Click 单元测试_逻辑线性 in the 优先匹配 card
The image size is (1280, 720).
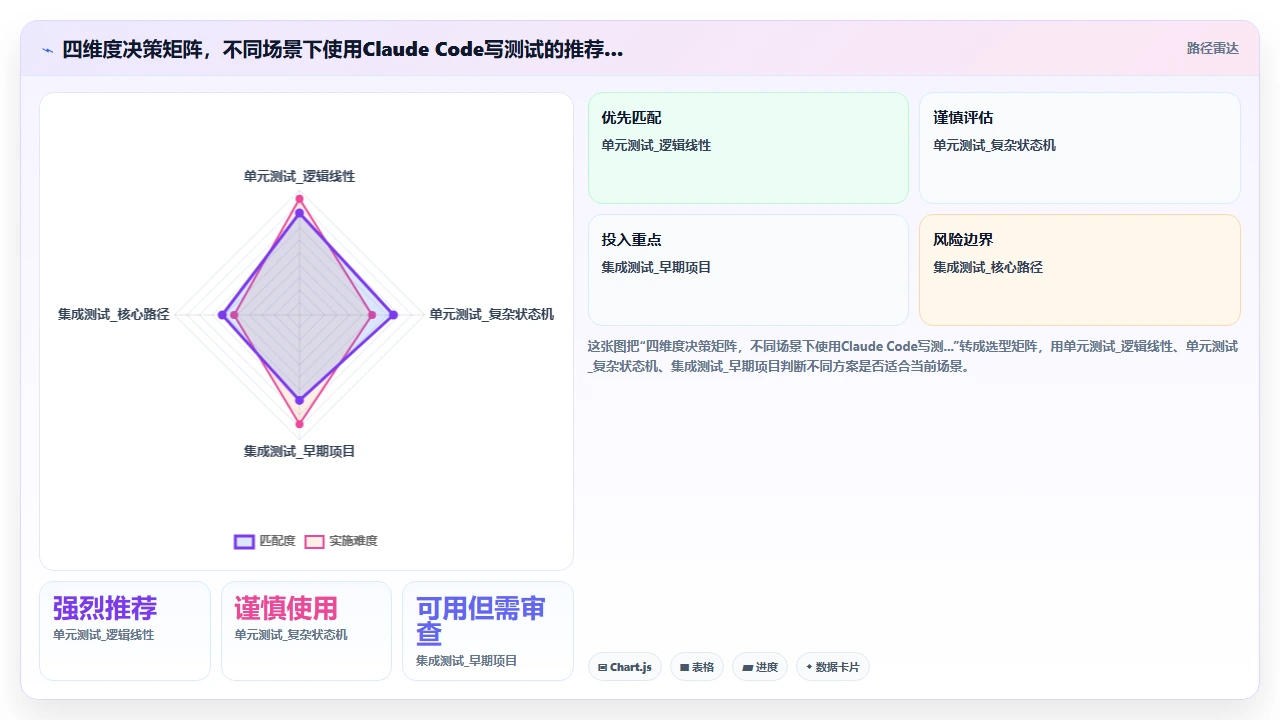coord(656,145)
